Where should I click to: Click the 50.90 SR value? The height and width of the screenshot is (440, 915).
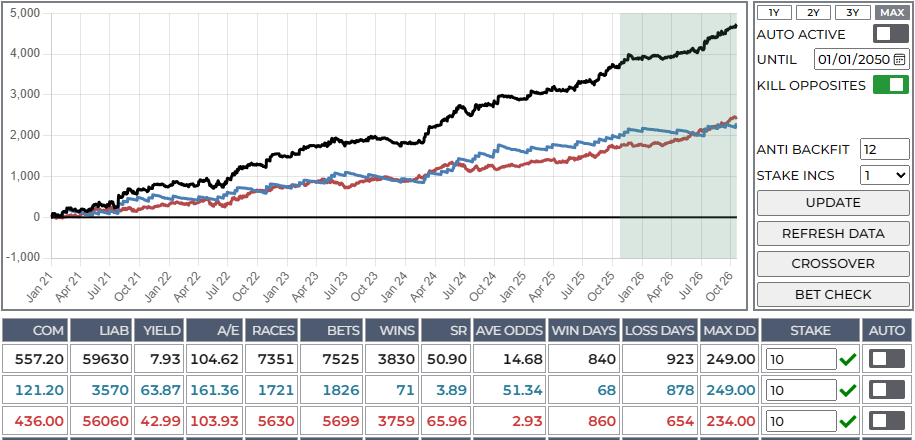[x=446, y=359]
